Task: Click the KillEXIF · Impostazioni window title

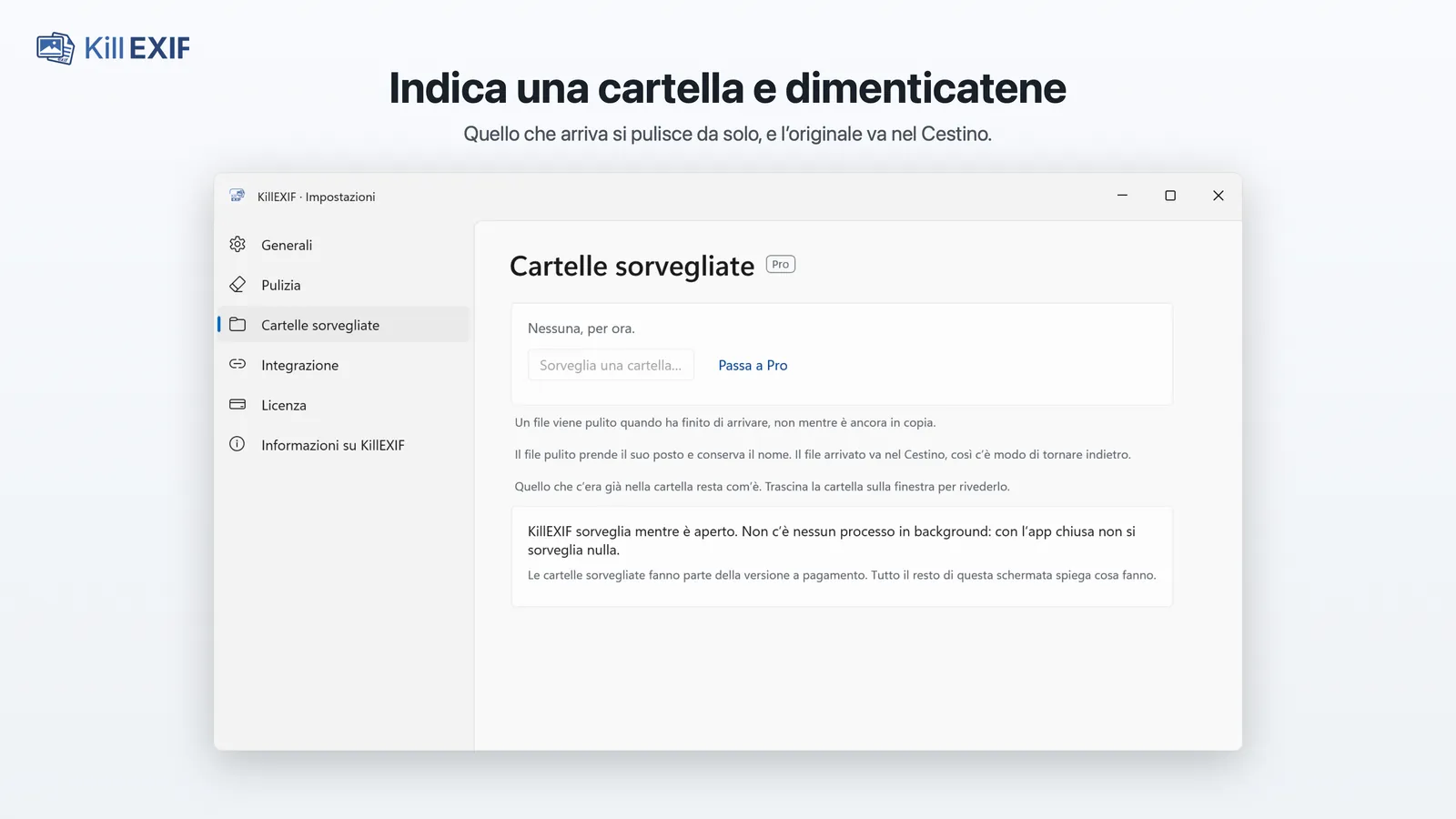Action: 316,197
